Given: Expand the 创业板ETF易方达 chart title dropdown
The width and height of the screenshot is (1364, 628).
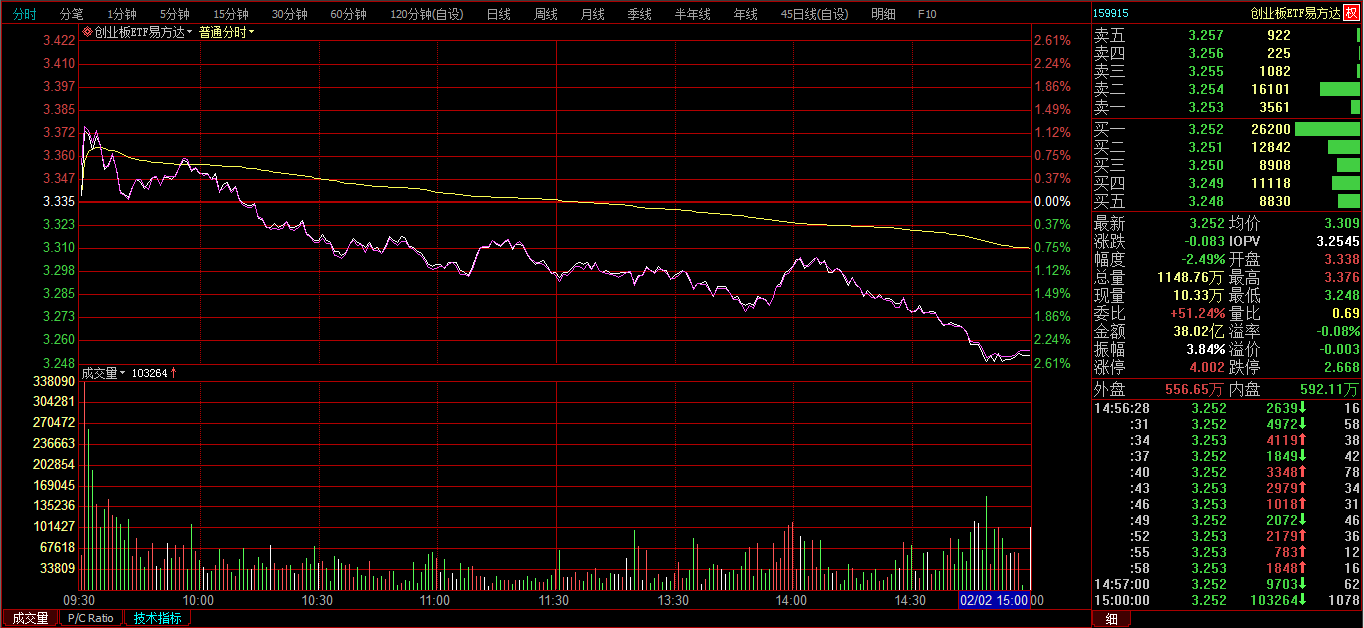Looking at the screenshot, I should coord(189,32).
